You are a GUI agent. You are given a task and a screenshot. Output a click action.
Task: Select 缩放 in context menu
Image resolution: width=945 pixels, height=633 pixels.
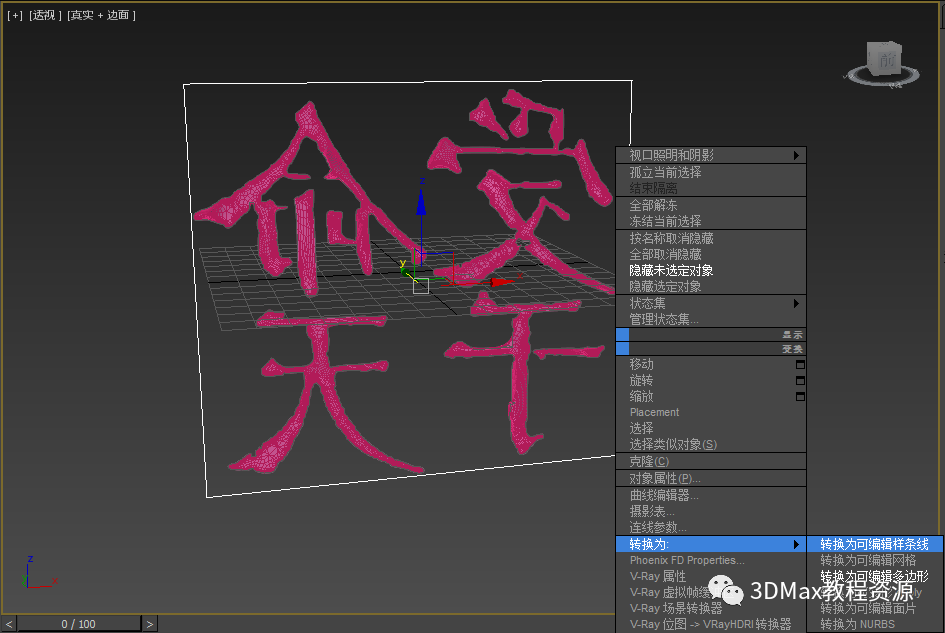pos(641,397)
